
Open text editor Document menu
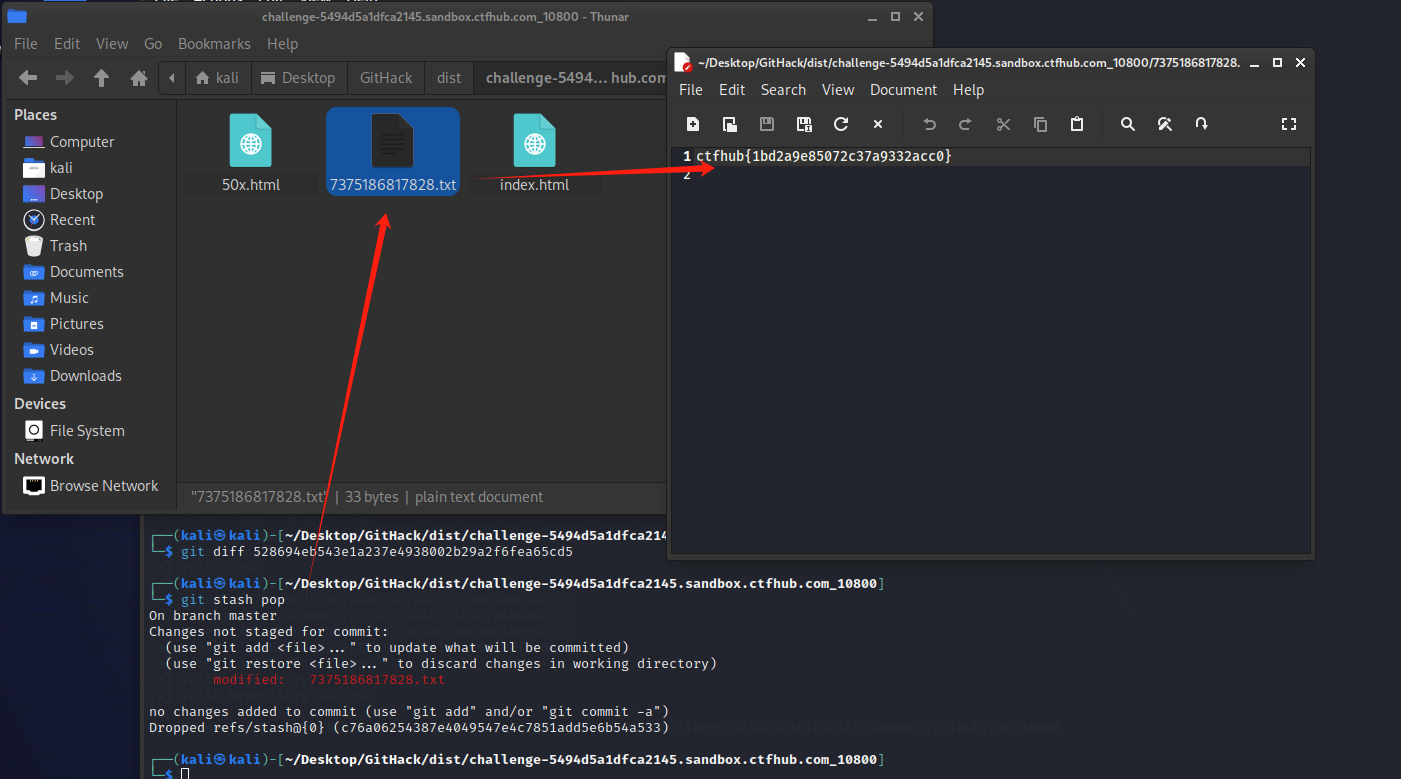coord(903,90)
